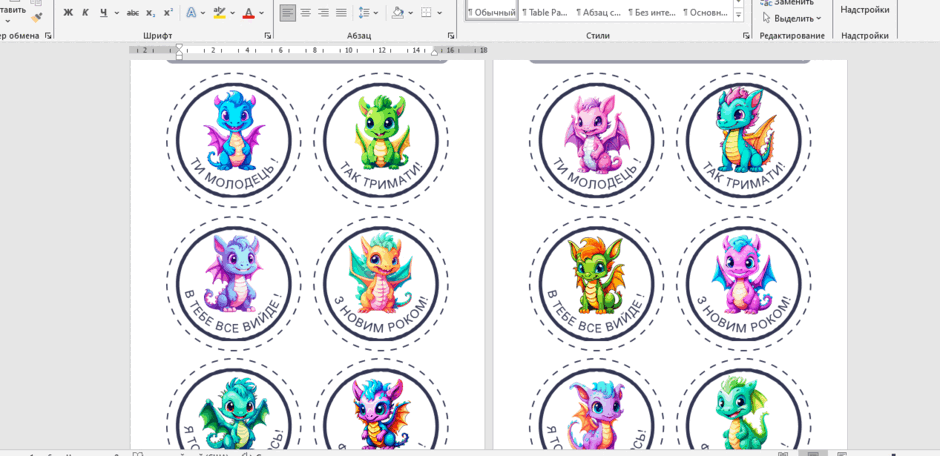
Task: Open the Выделить selection menu
Action: [791, 18]
